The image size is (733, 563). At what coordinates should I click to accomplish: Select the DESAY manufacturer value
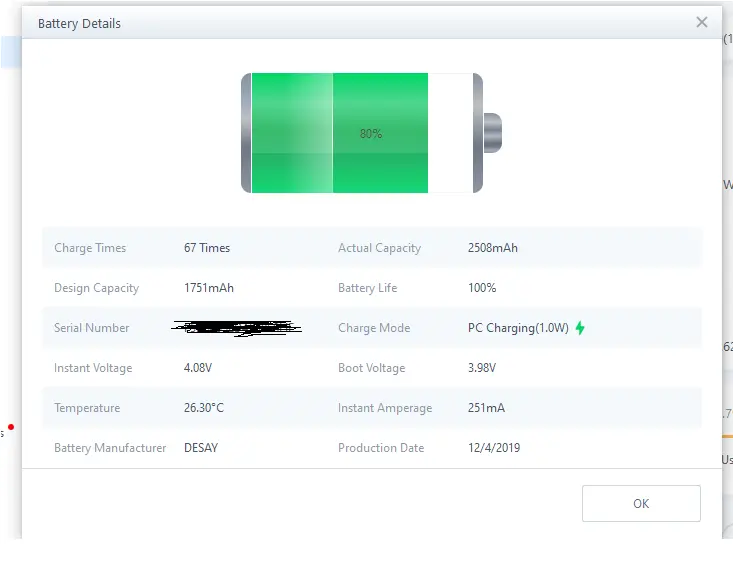[201, 448]
